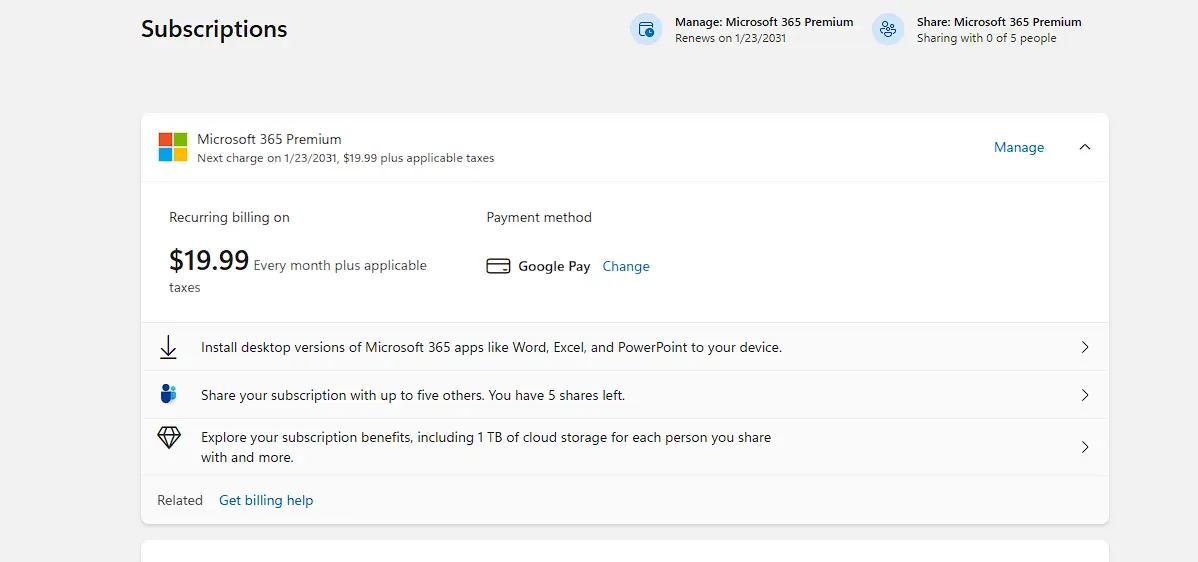Open the Install desktop versions row arrow
Image resolution: width=1198 pixels, height=562 pixels.
click(x=1085, y=347)
